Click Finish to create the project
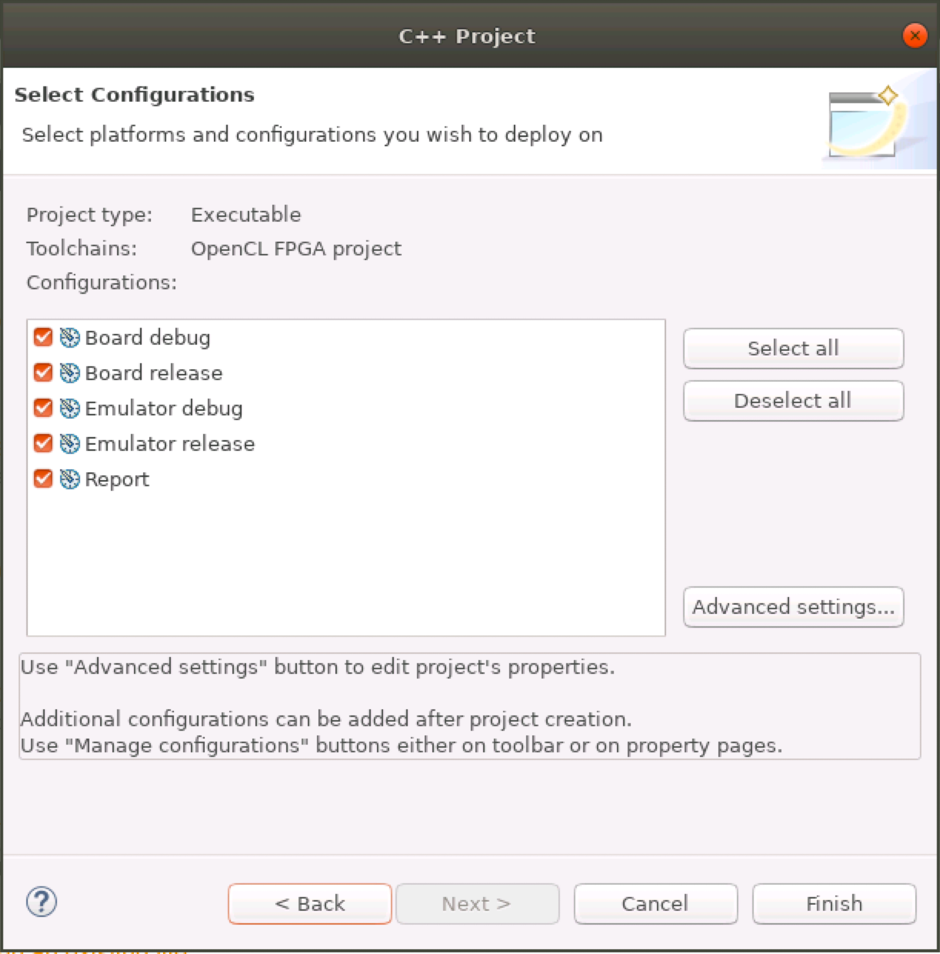Viewport: 940px width, 954px height. 834,904
